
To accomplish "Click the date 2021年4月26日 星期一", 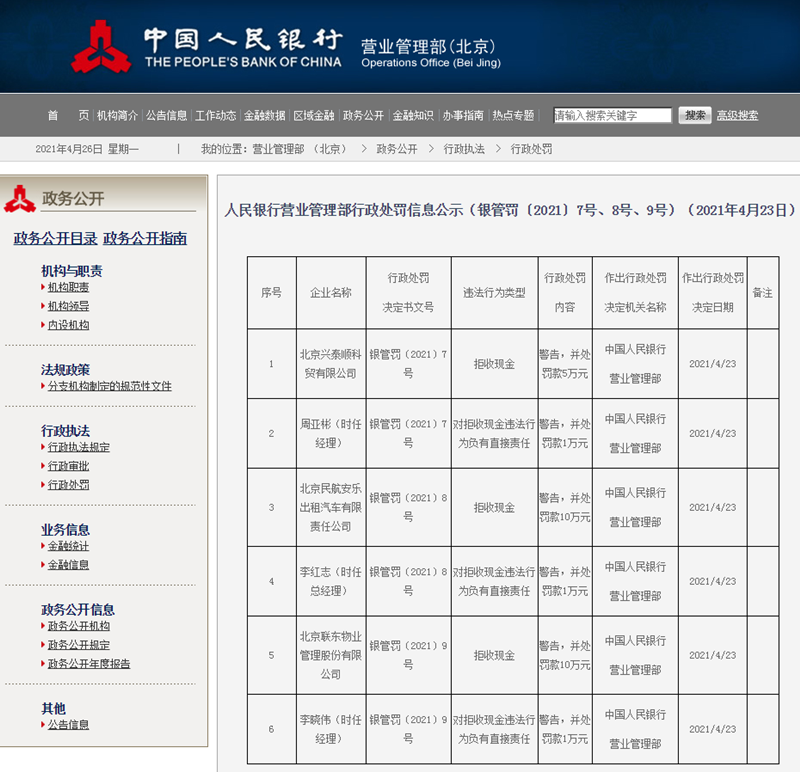I will (87, 149).
